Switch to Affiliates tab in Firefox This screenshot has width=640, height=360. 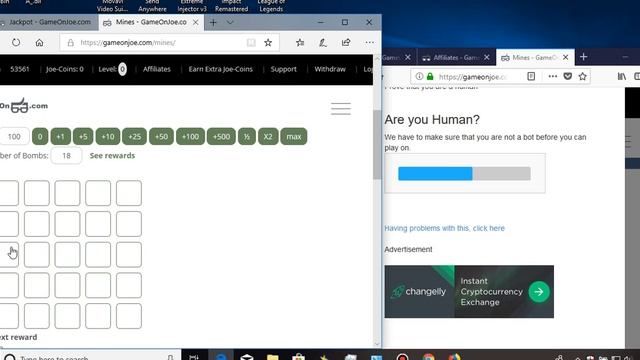[x=456, y=58]
